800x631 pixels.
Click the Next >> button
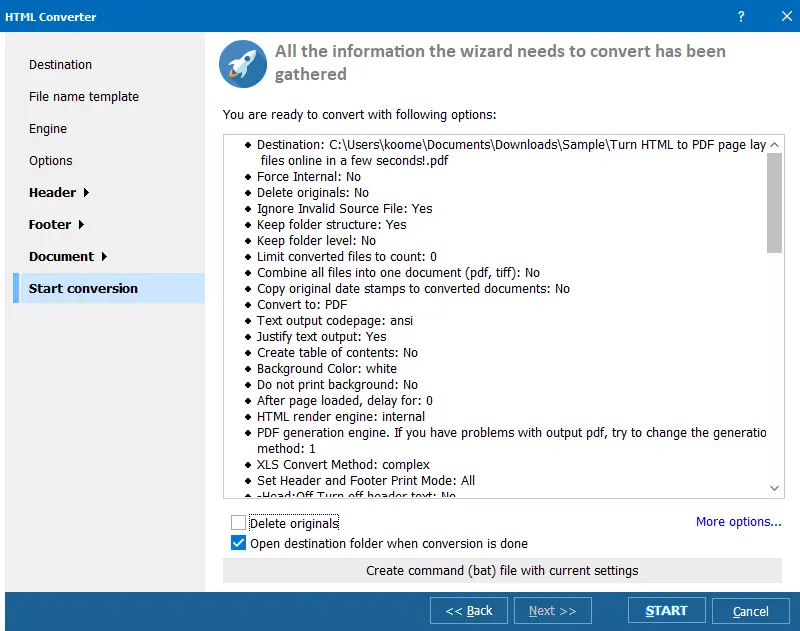553,611
